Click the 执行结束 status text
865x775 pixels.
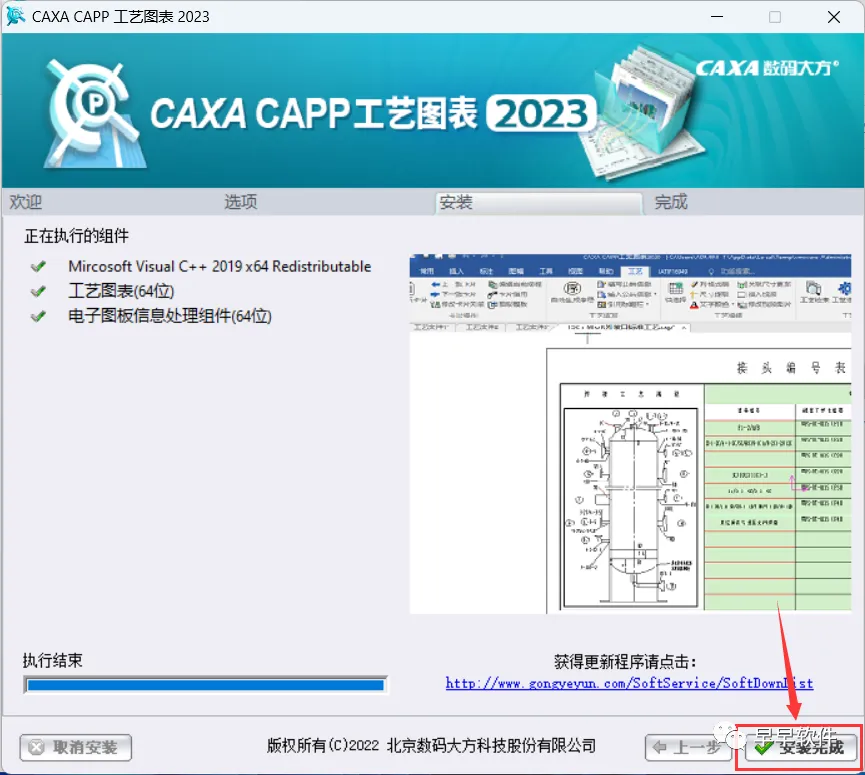coord(52,660)
